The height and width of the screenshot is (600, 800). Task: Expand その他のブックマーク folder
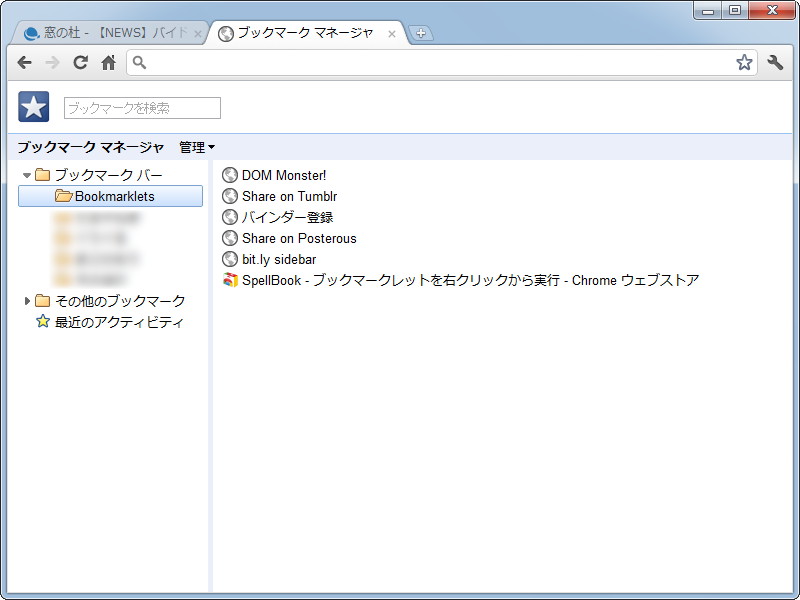click(26, 300)
